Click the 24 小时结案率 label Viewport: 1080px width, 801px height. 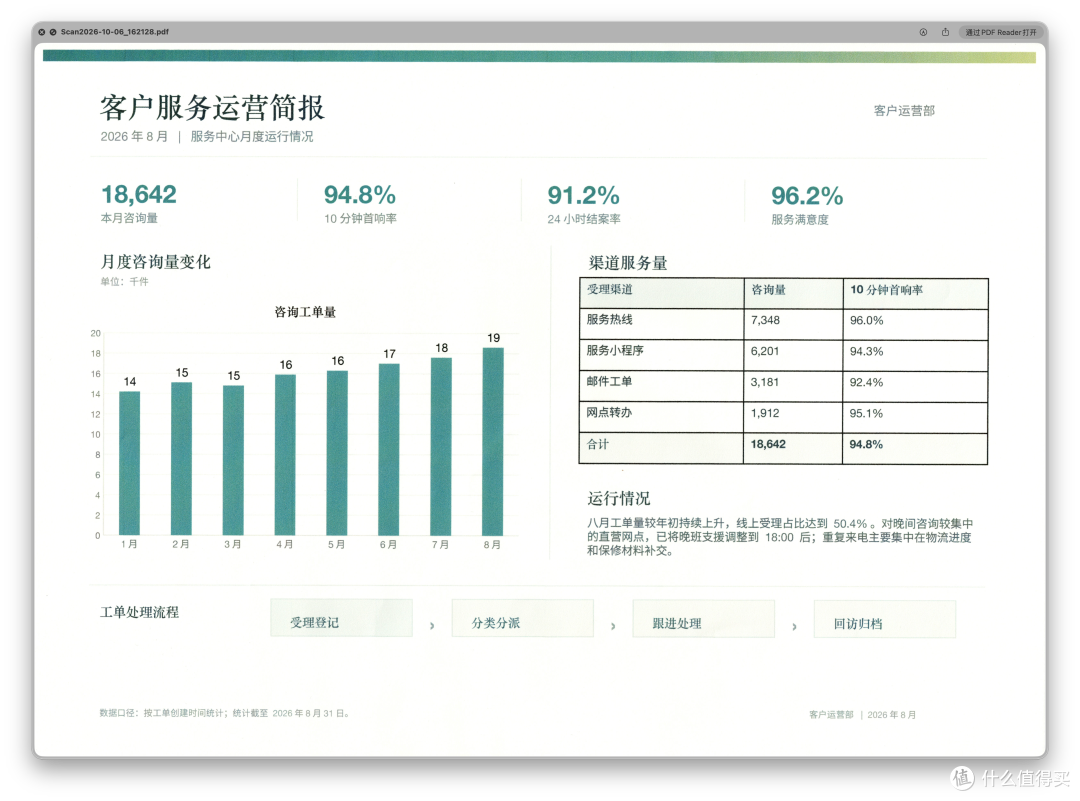[x=583, y=219]
